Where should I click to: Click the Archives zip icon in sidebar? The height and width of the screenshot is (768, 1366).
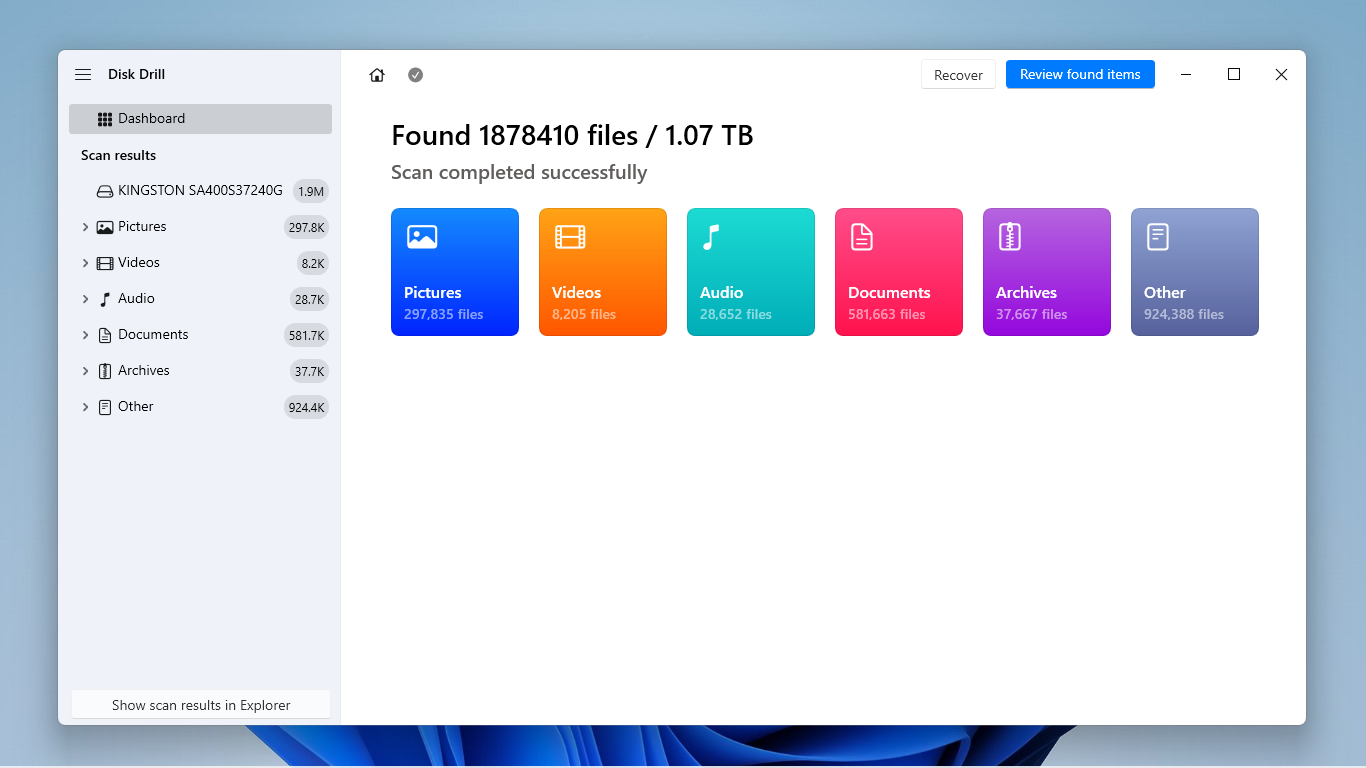coord(105,371)
